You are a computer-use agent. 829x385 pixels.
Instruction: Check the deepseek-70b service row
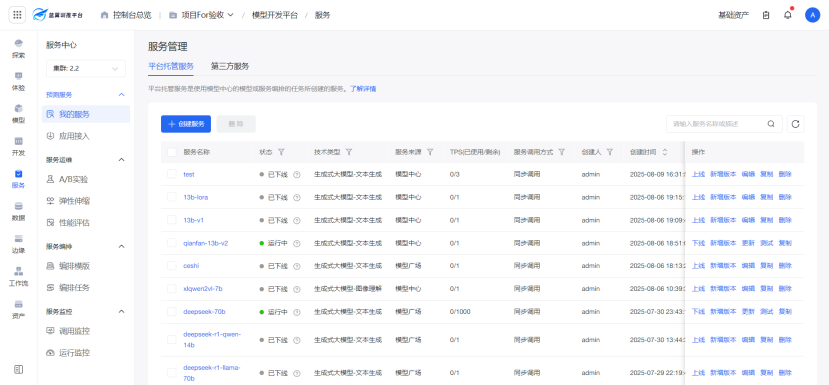point(171,311)
